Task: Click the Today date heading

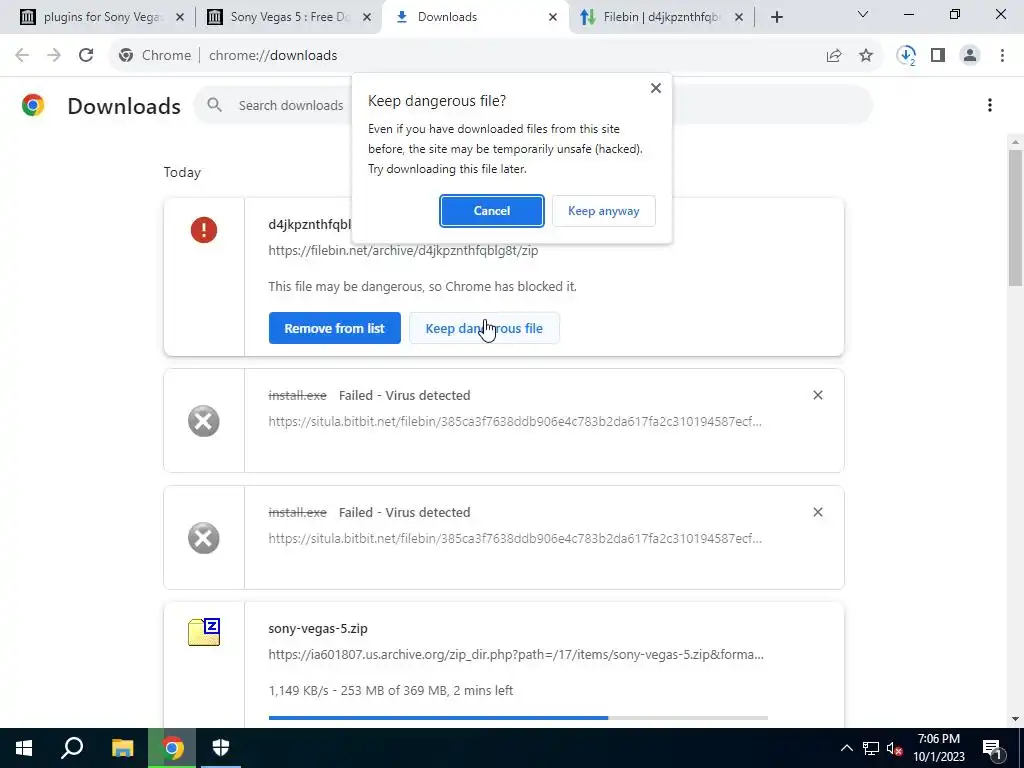Action: 182,172
